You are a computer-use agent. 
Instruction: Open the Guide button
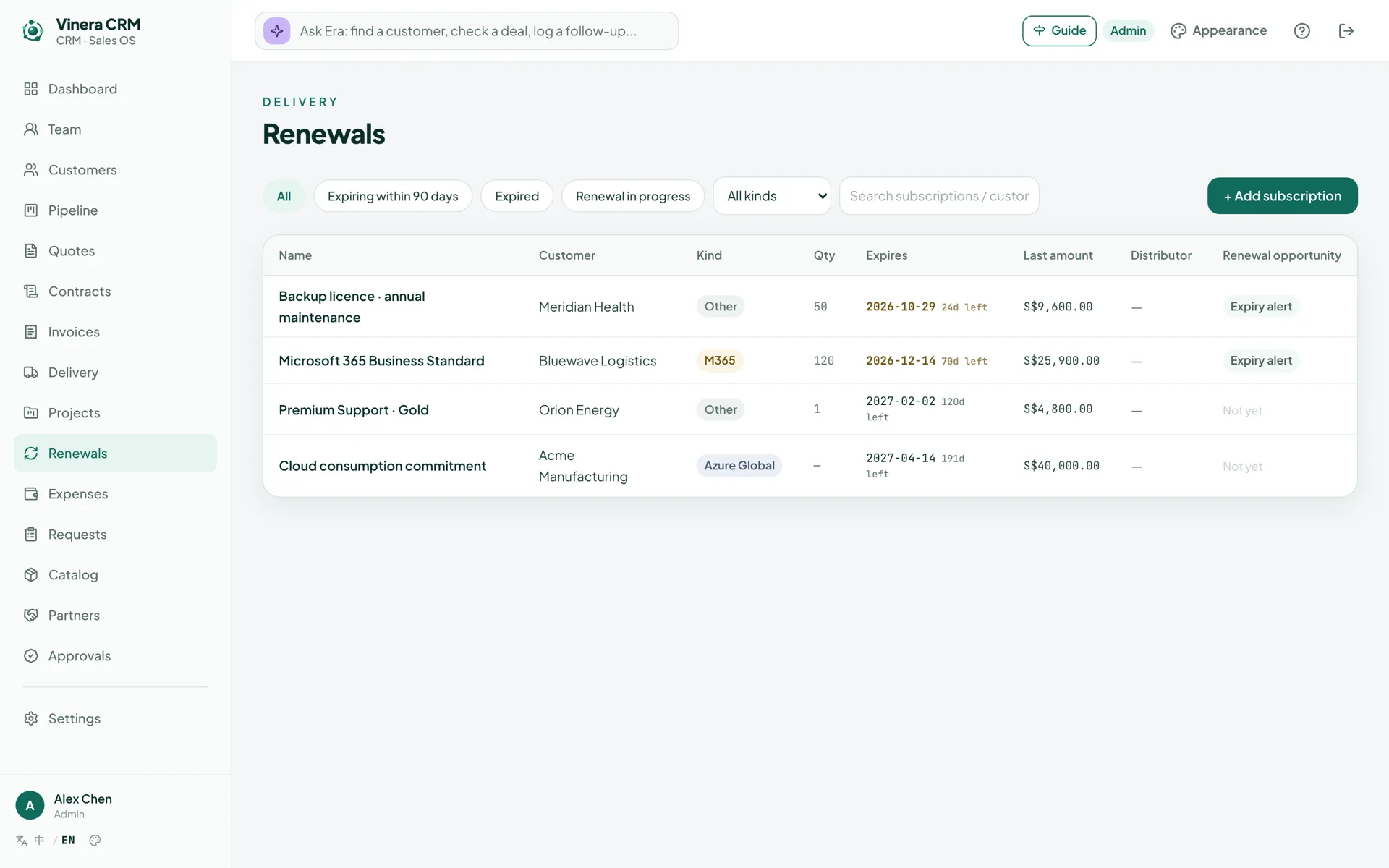[x=1059, y=31]
